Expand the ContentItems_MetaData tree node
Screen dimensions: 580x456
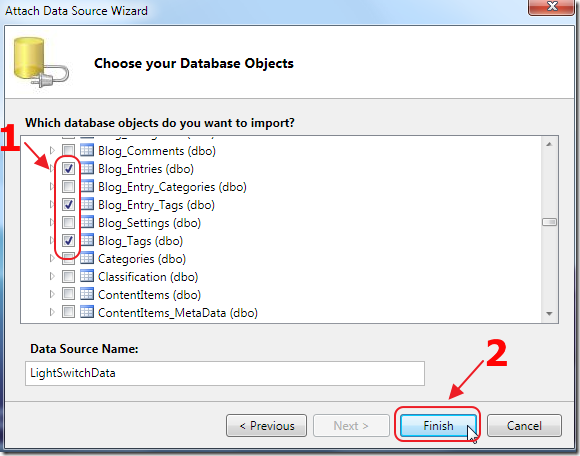tap(52, 312)
